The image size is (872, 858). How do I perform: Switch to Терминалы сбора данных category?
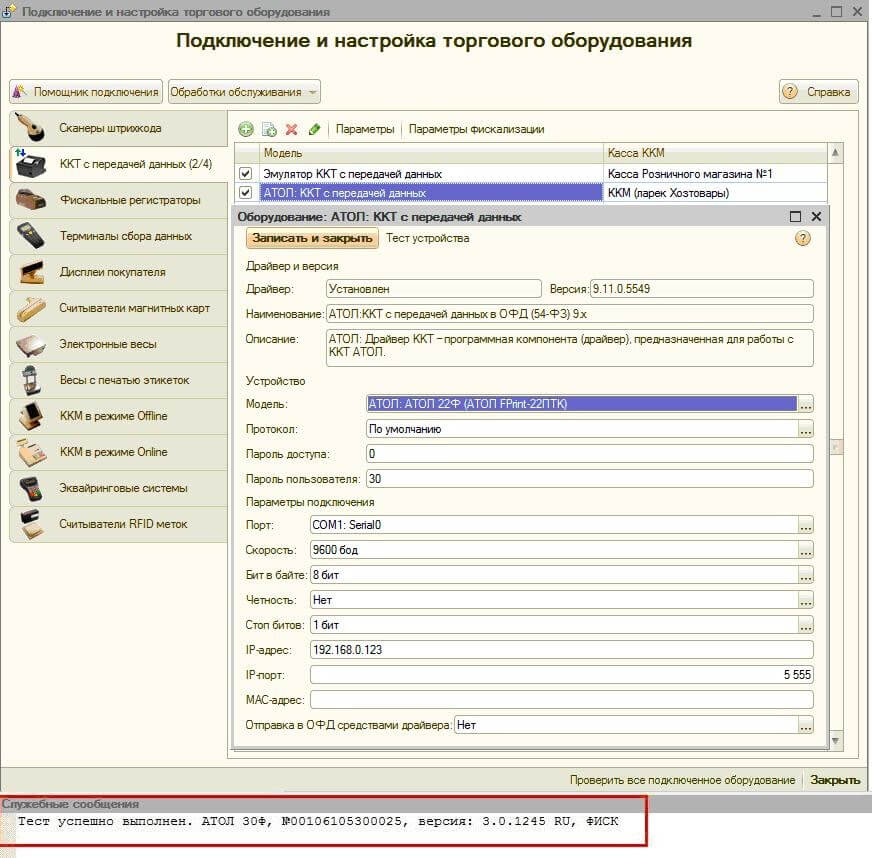coord(118,236)
